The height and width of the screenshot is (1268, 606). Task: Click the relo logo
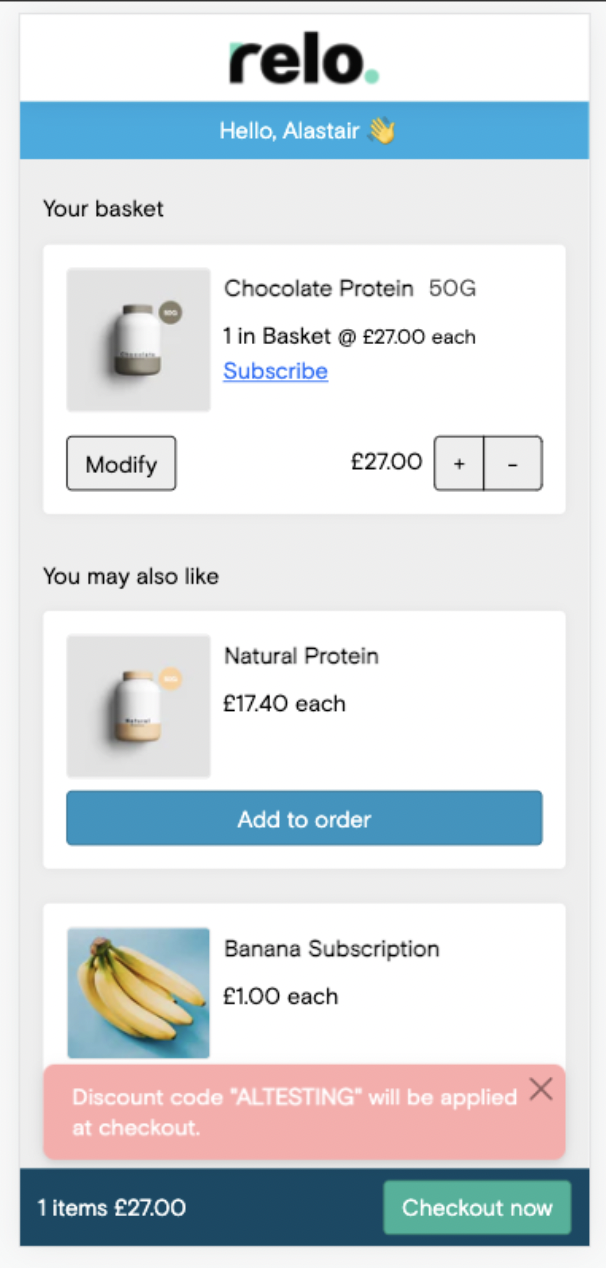(304, 62)
